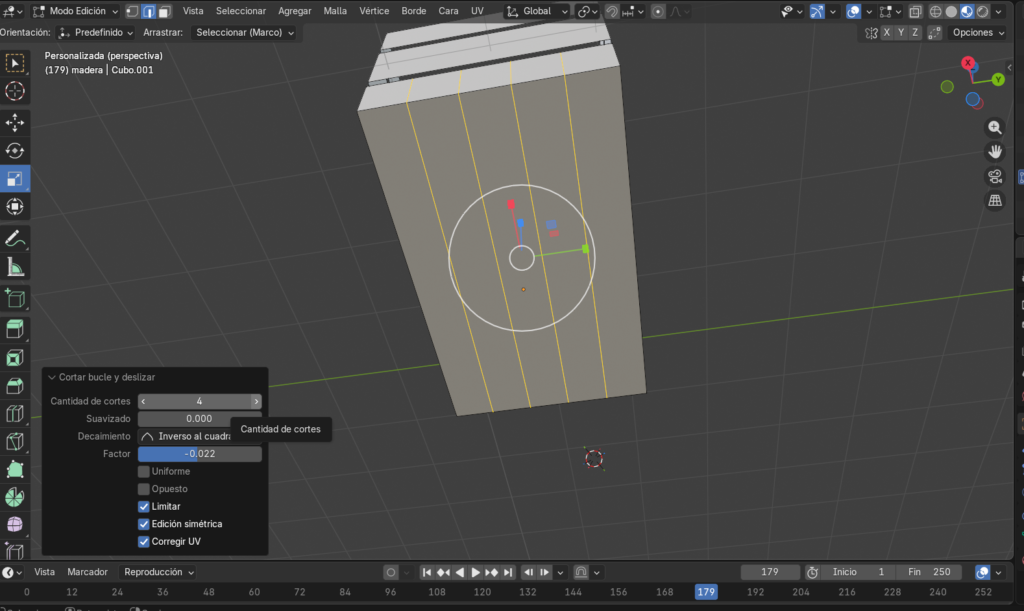This screenshot has height=611, width=1024.
Task: Click the viewport zoom magnifier icon
Action: (x=995, y=127)
